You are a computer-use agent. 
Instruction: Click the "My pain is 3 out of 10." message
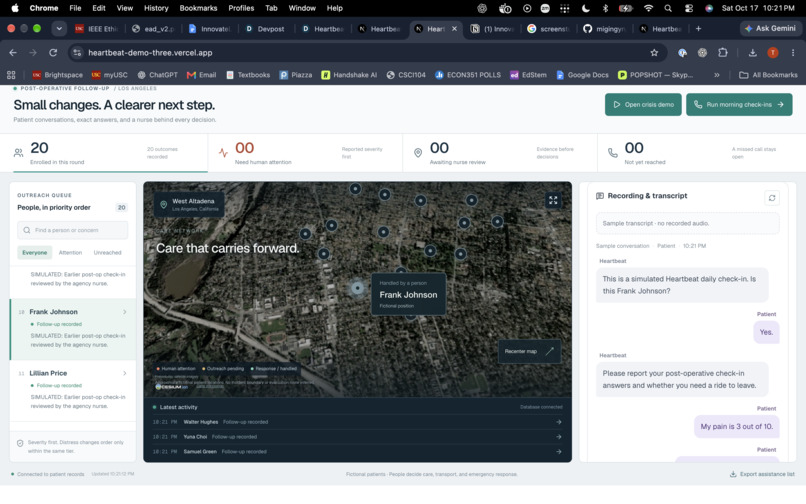(x=736, y=426)
